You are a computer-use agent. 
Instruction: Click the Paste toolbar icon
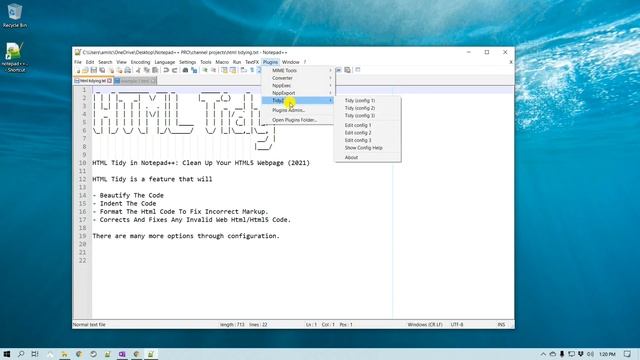(x=155, y=70)
